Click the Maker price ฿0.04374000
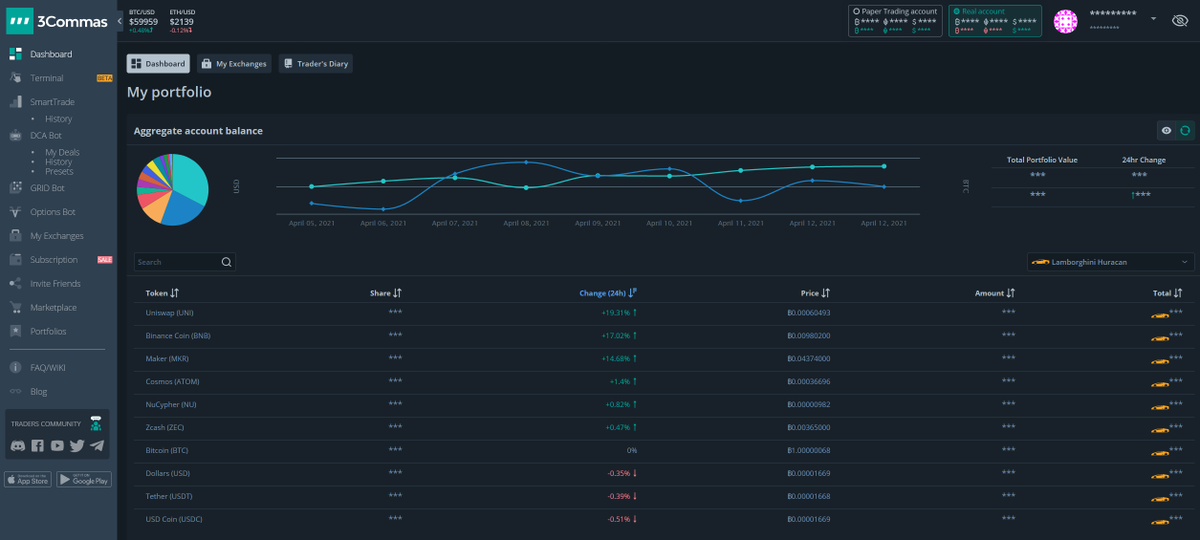 (809, 359)
